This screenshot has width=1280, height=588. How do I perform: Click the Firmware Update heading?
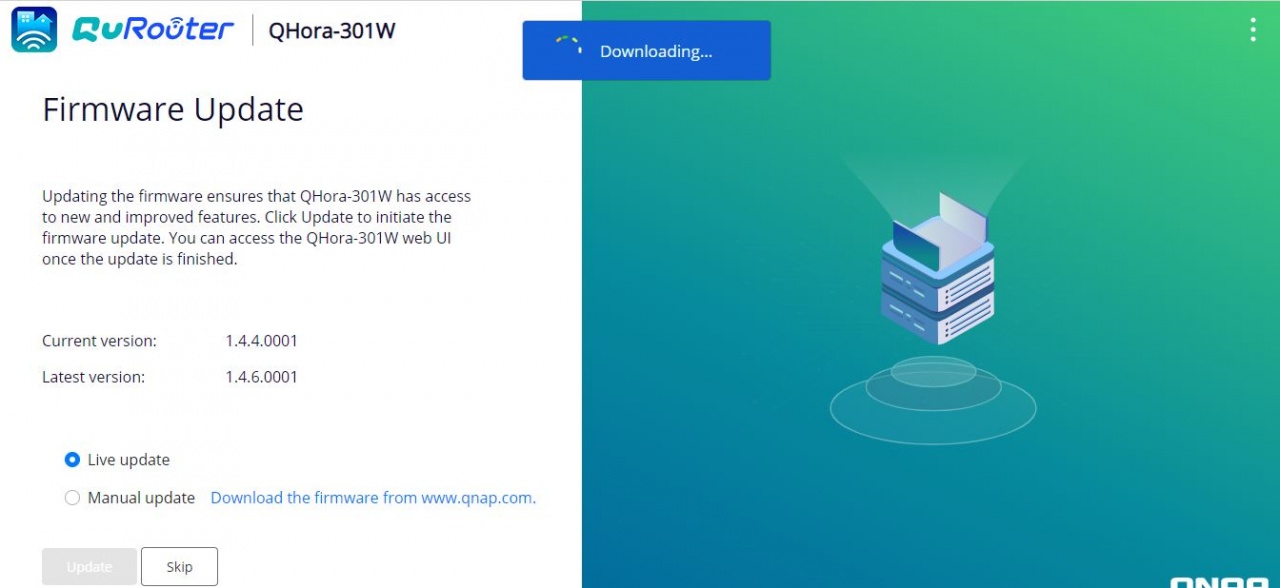(x=173, y=109)
